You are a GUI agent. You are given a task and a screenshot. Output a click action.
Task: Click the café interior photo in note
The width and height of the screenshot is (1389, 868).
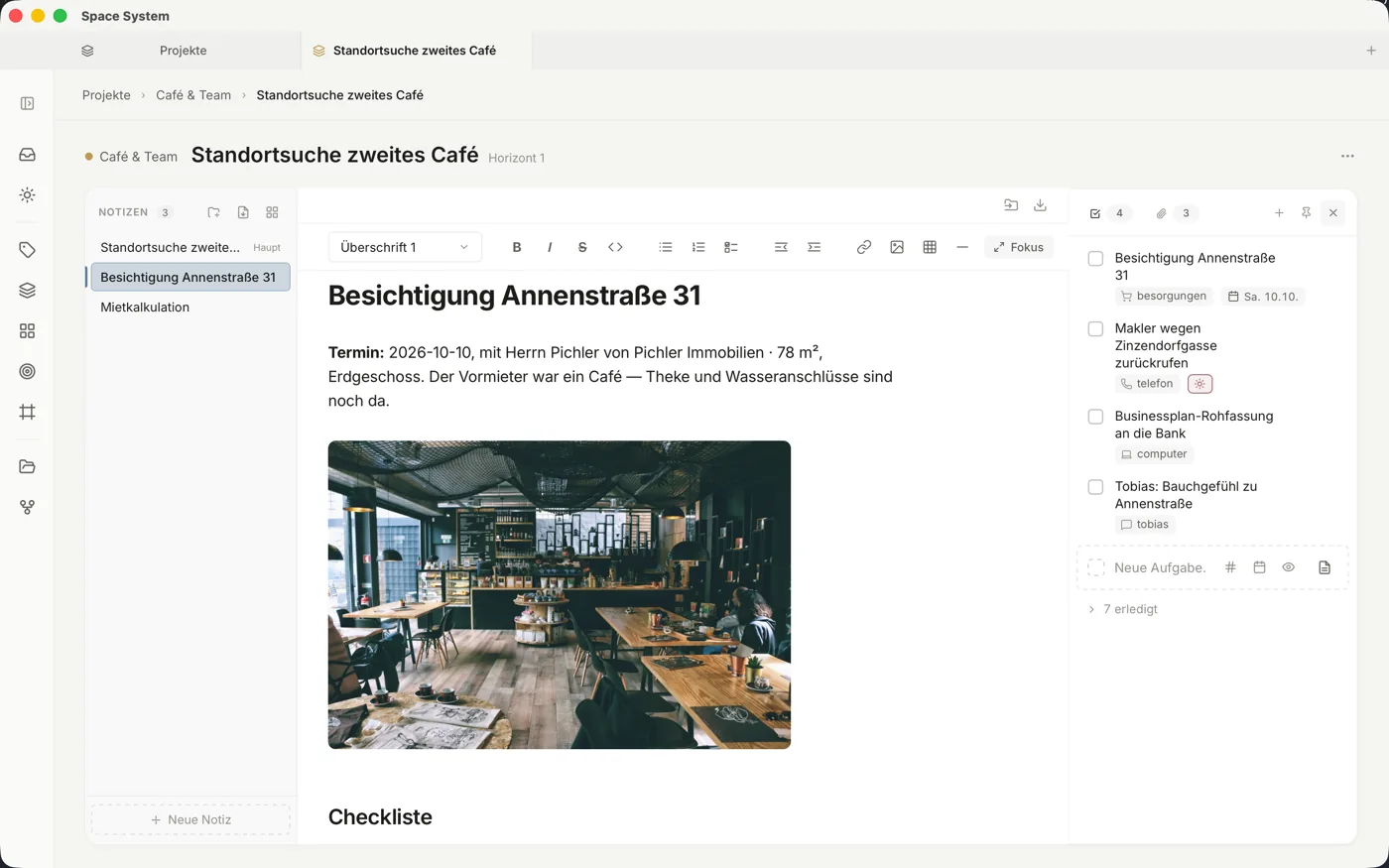click(560, 595)
